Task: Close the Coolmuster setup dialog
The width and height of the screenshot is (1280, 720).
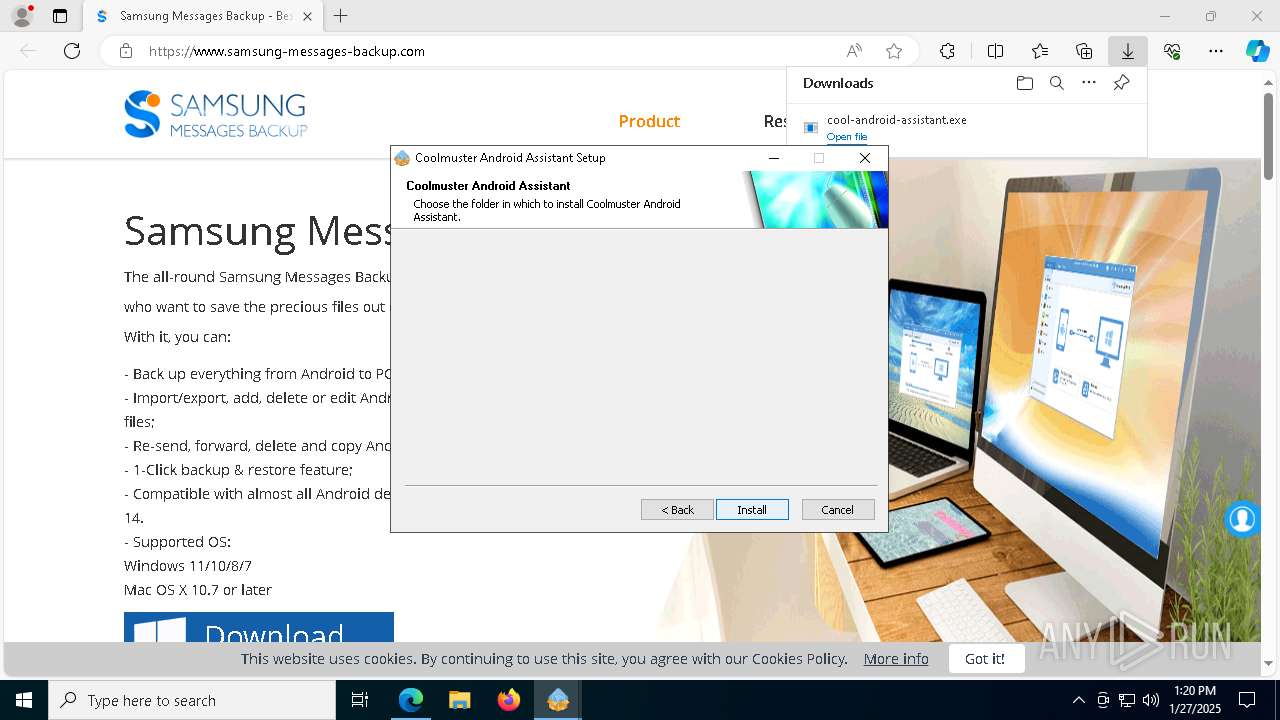Action: pyautogui.click(x=865, y=158)
